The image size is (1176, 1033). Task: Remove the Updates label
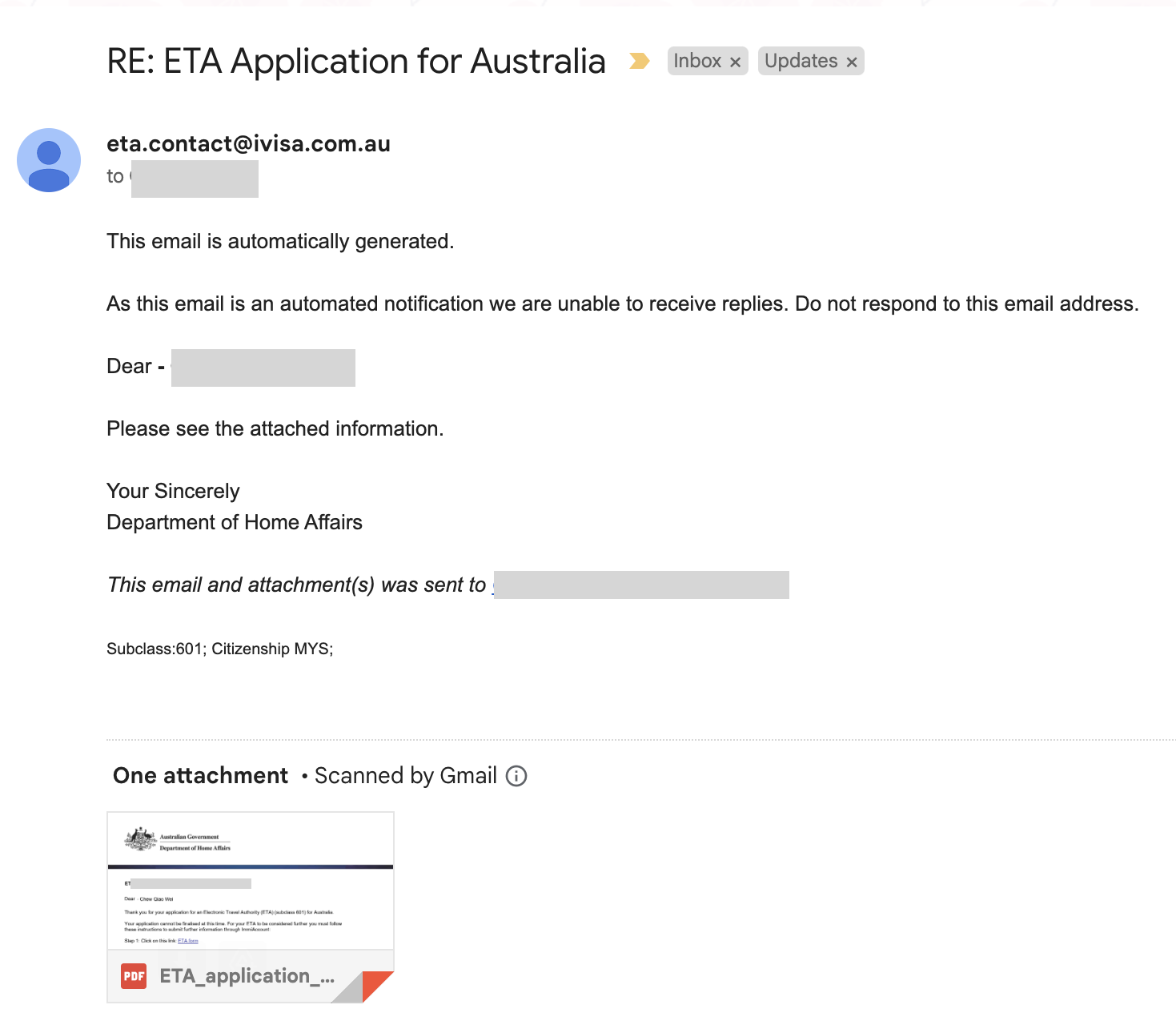[852, 62]
